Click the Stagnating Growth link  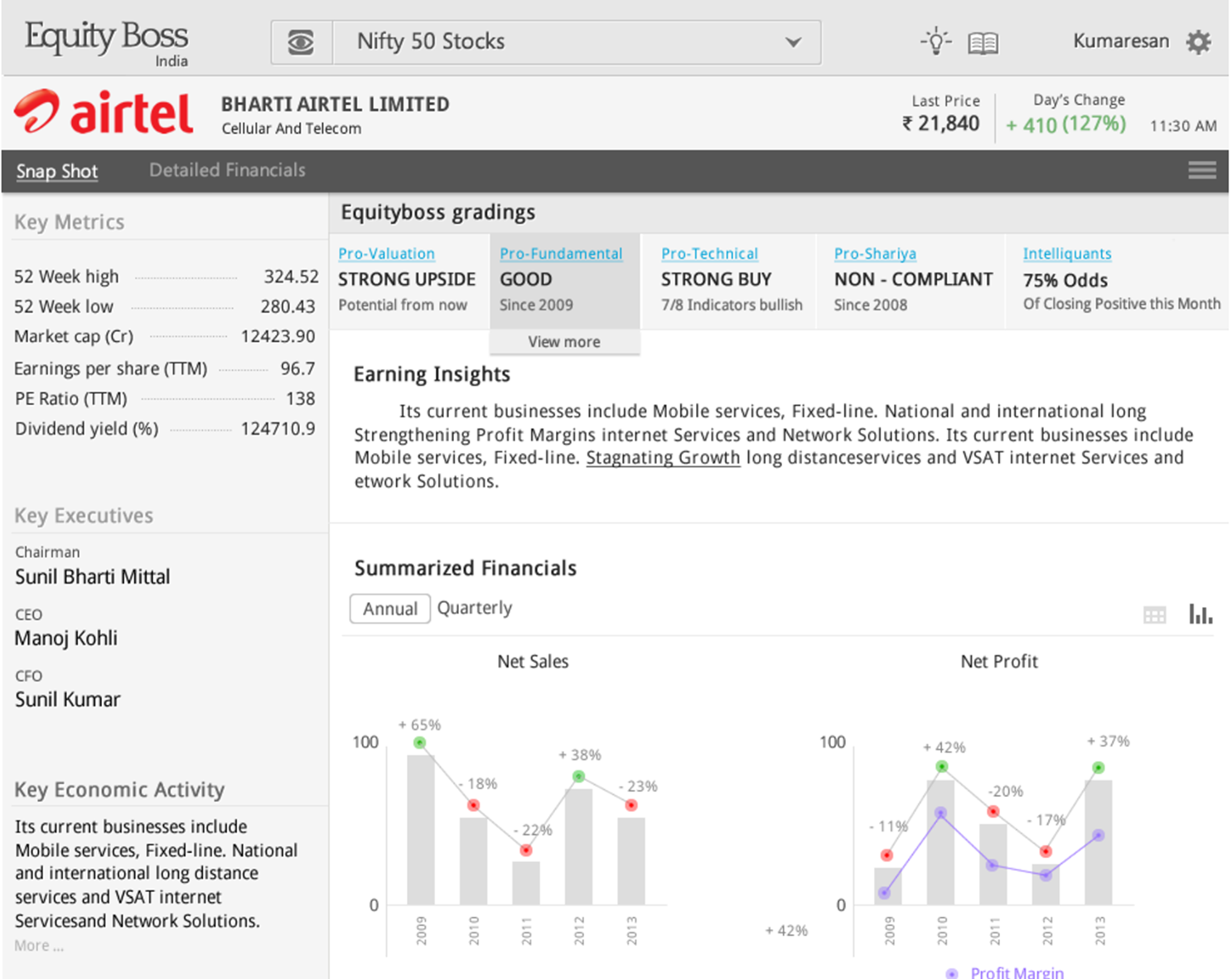(x=663, y=458)
